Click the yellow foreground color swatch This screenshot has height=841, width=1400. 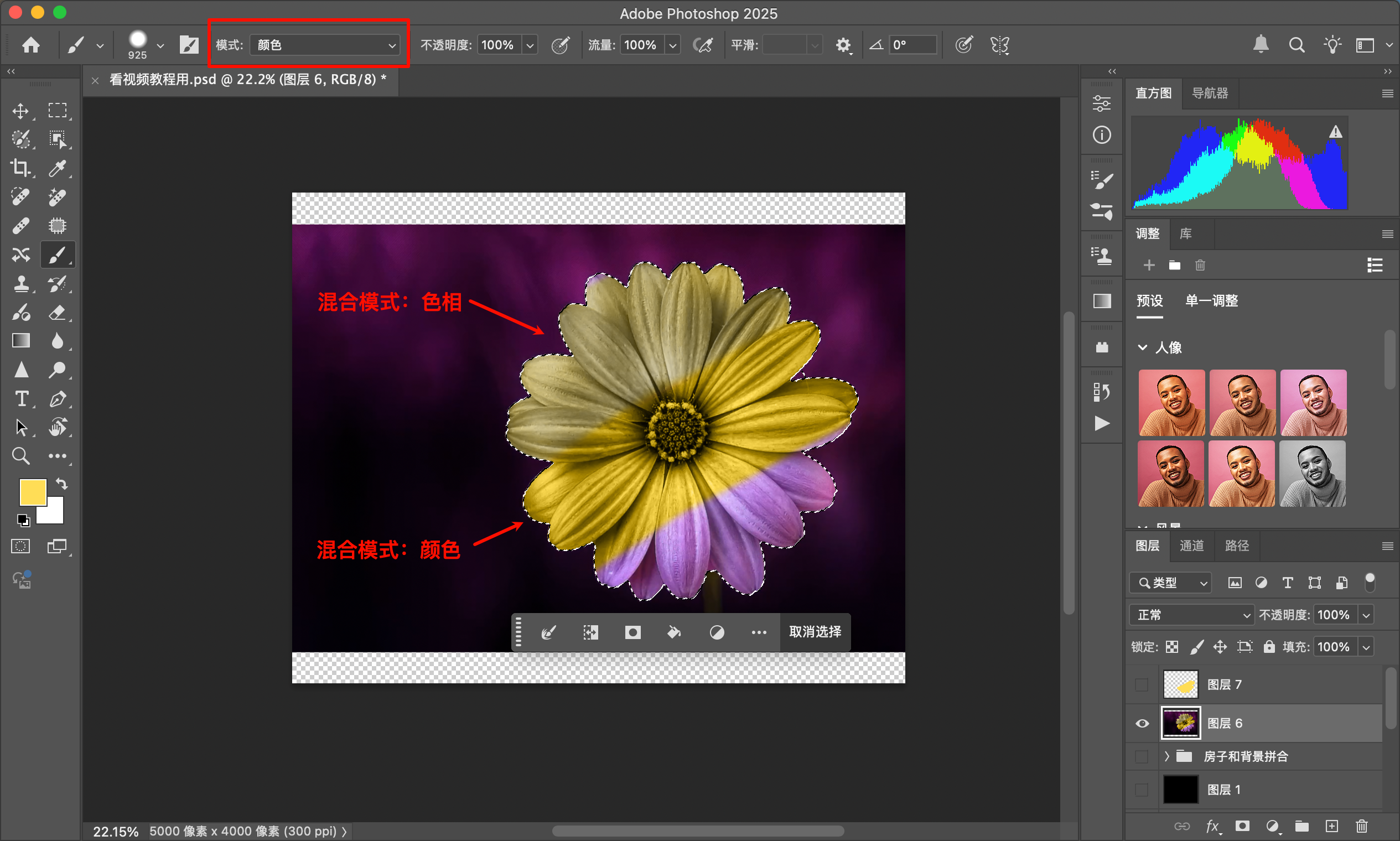point(32,491)
